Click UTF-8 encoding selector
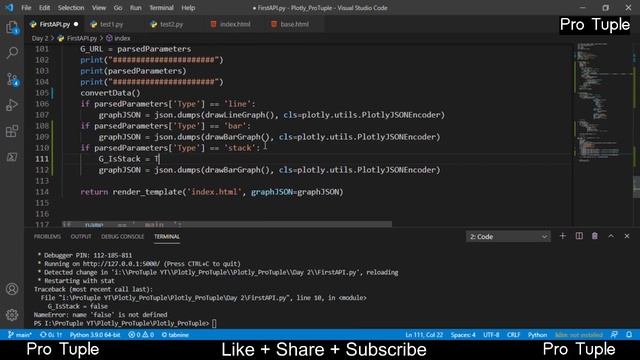Viewport: 640px width, 360px height. point(491,335)
